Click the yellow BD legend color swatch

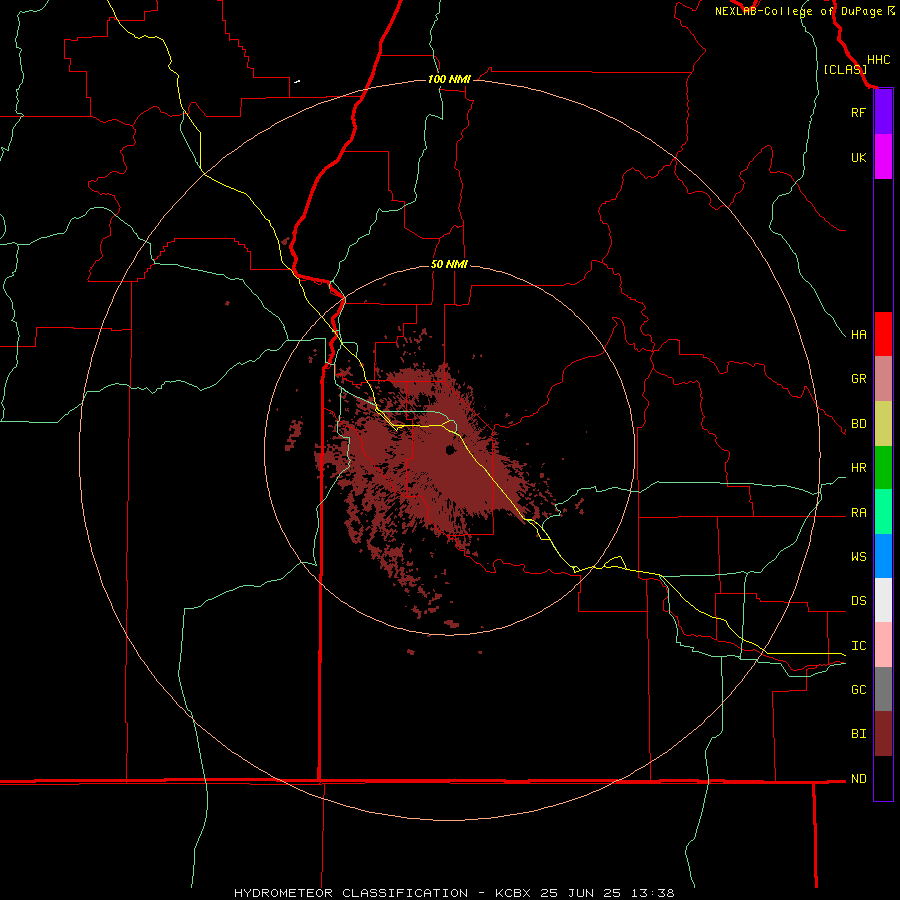[883, 424]
